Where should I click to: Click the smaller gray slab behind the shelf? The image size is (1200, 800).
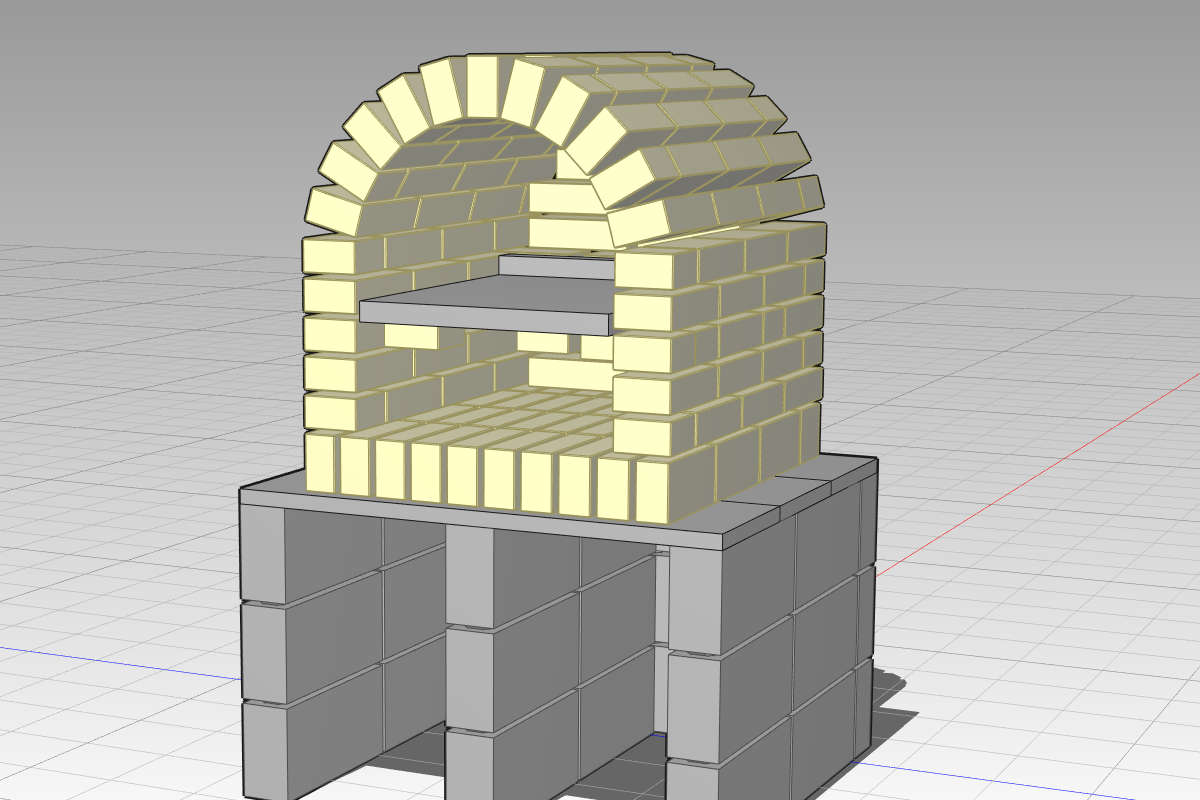tap(555, 265)
